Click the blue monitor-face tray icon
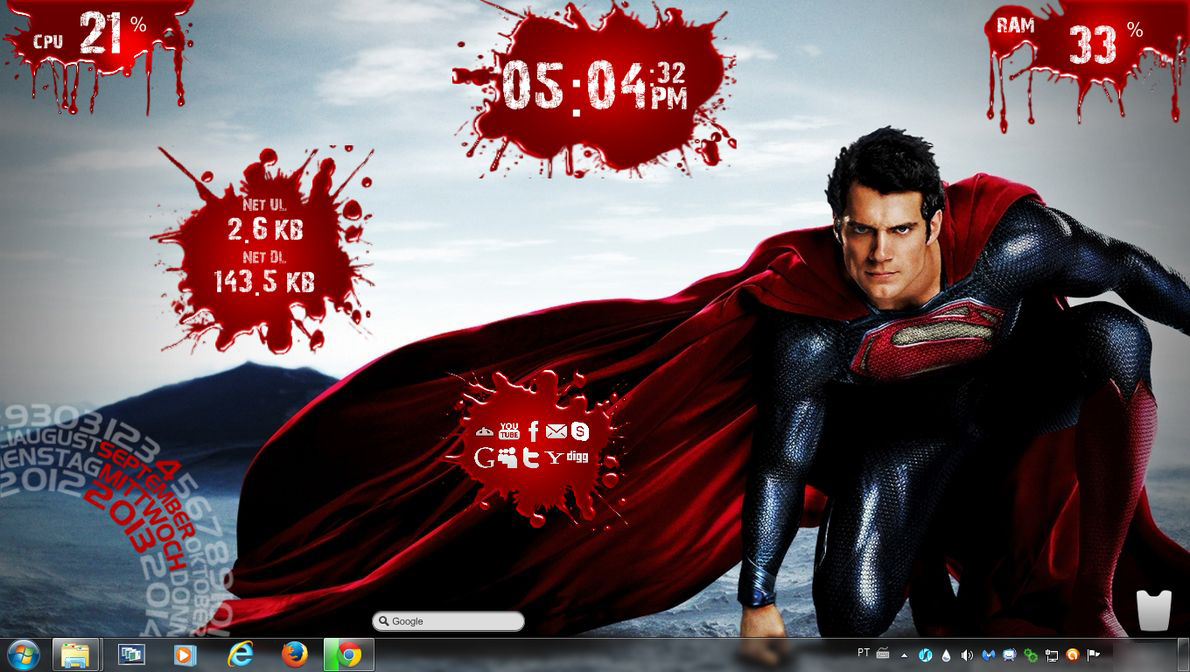The image size is (1190, 672). coord(1009,655)
